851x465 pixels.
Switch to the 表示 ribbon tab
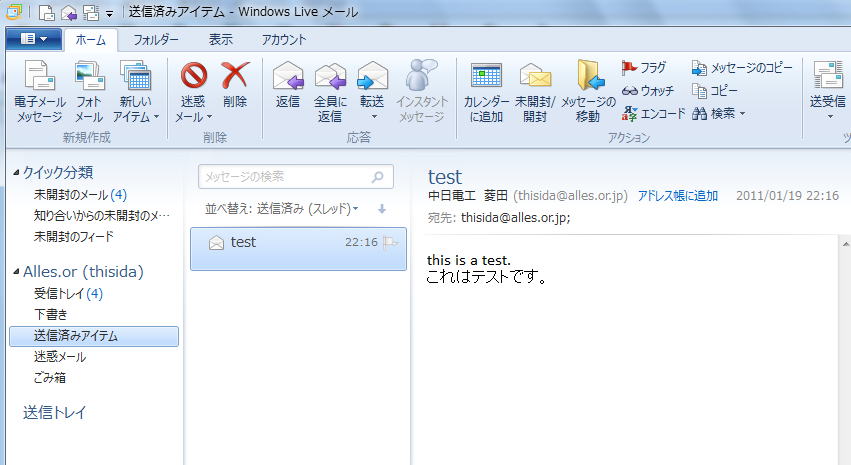coord(220,40)
